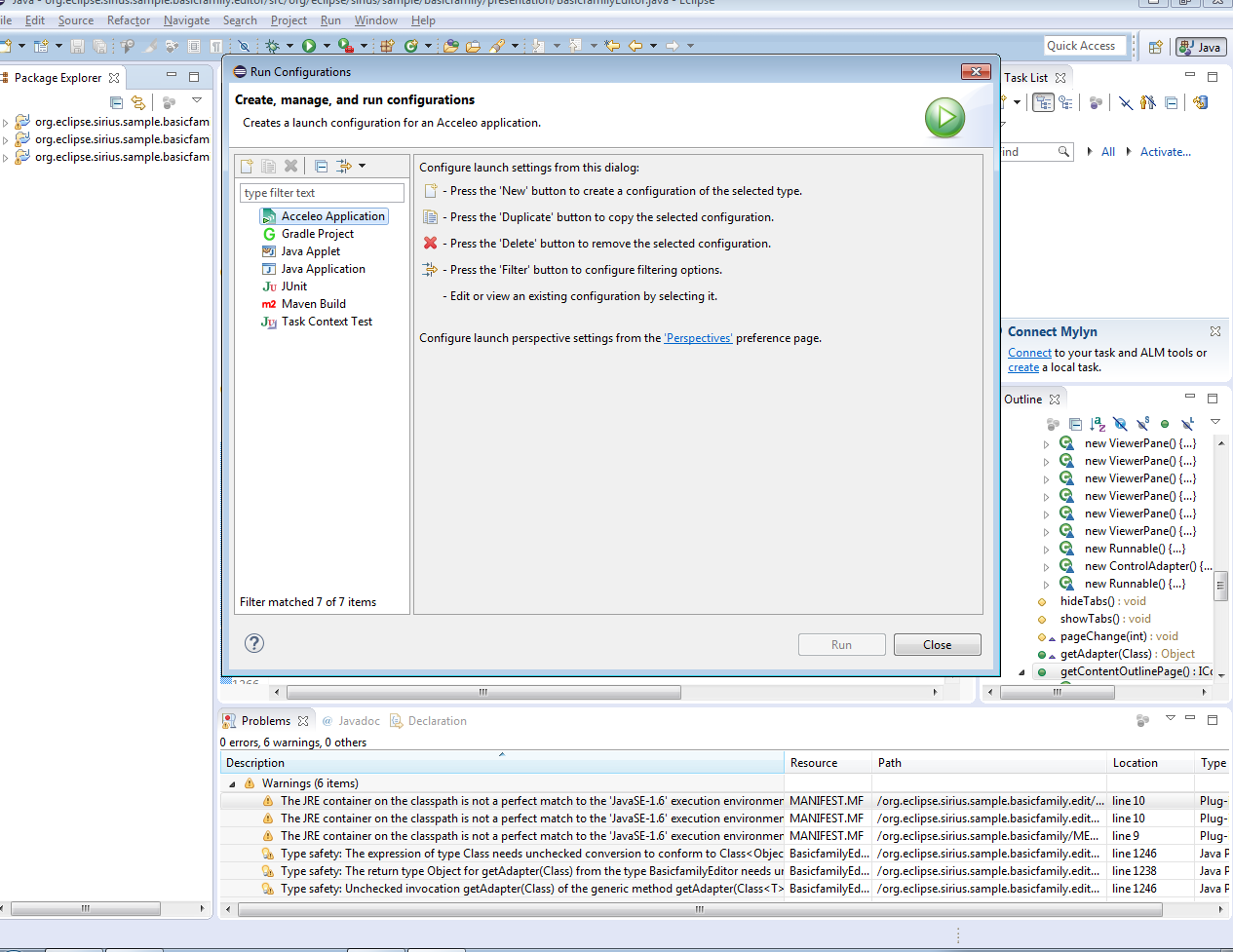Open the Package Explorer view menu triangle

(196, 100)
